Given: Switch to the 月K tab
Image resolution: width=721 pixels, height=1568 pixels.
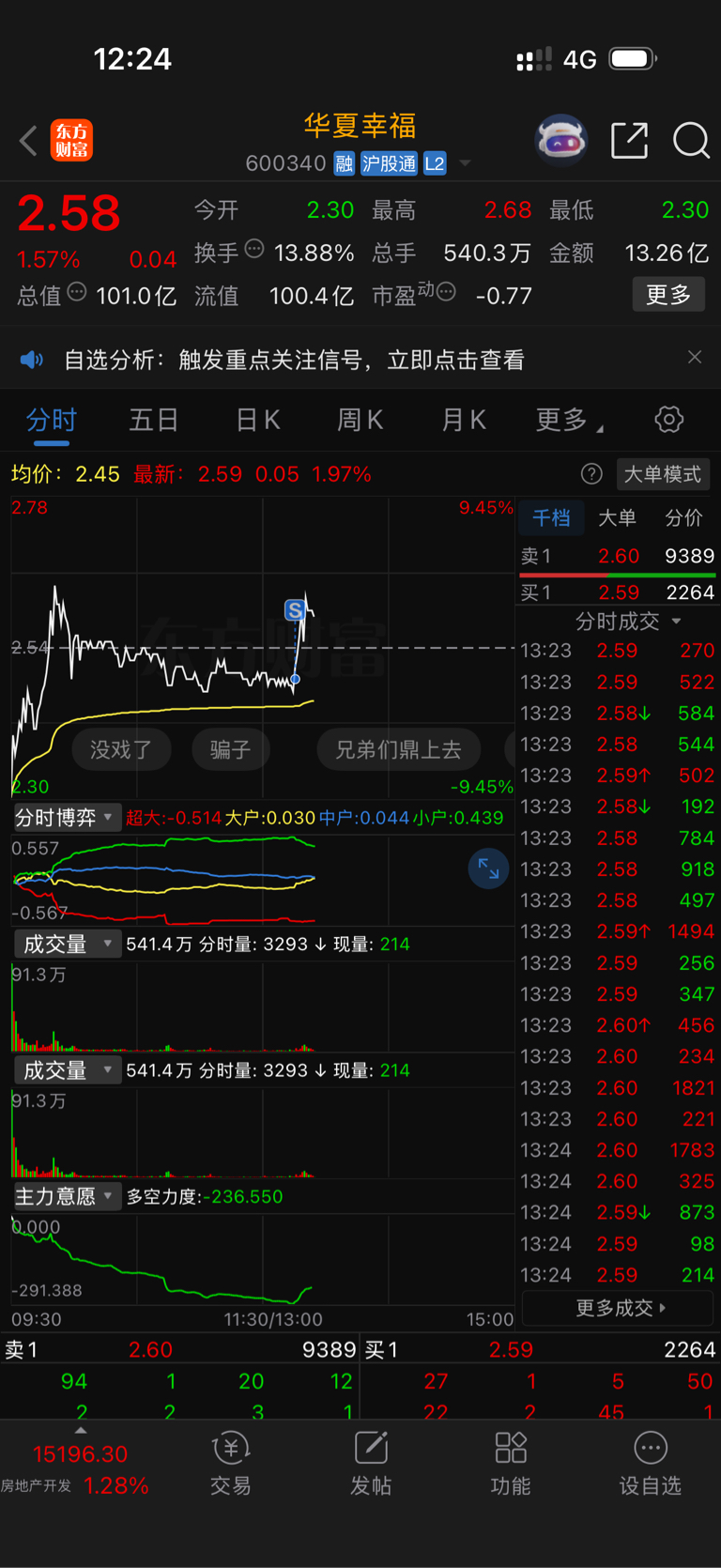Looking at the screenshot, I should [x=464, y=420].
